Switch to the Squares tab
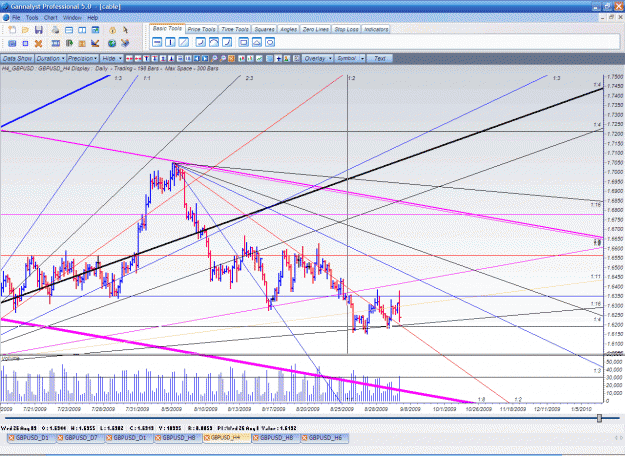This screenshot has width=625, height=456. (x=264, y=29)
